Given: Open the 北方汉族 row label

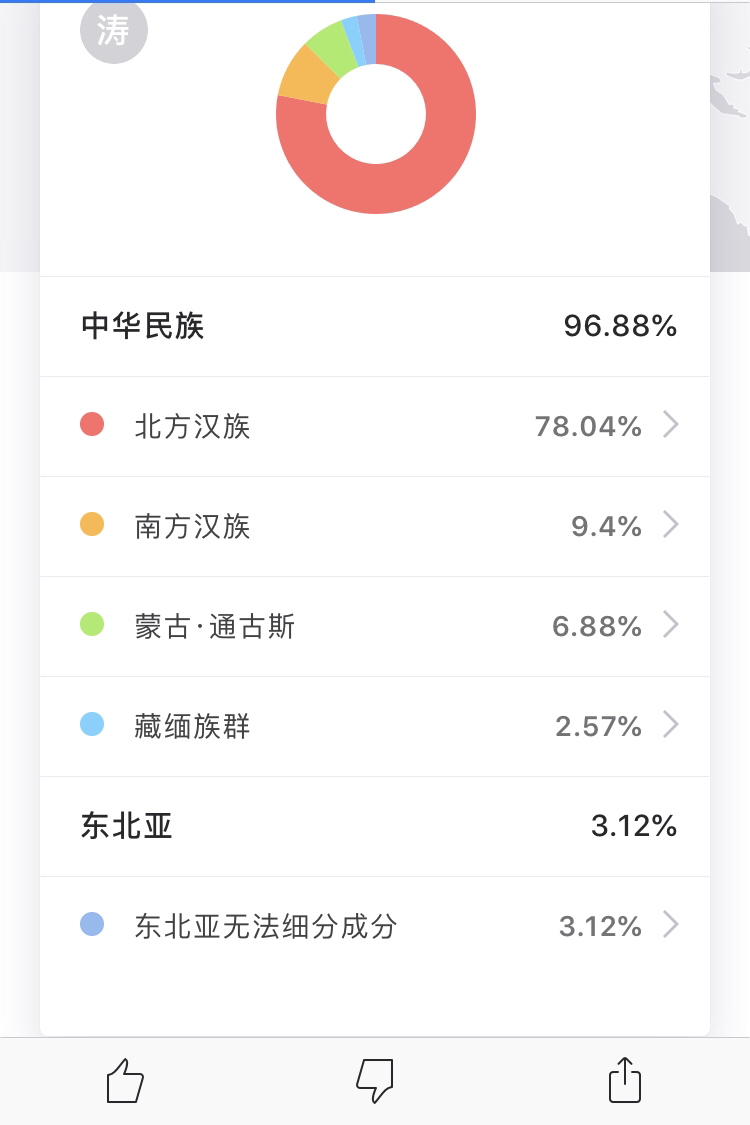Looking at the screenshot, I should tap(192, 426).
